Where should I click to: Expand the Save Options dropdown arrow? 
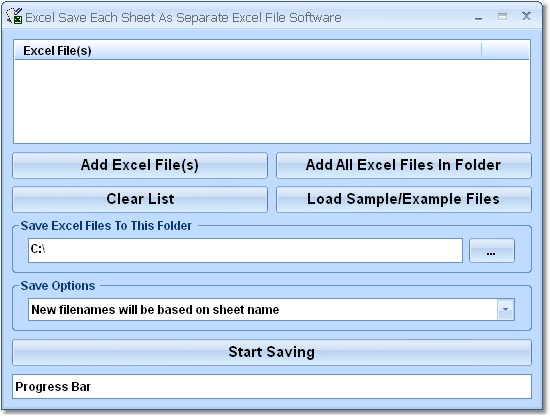pyautogui.click(x=505, y=309)
